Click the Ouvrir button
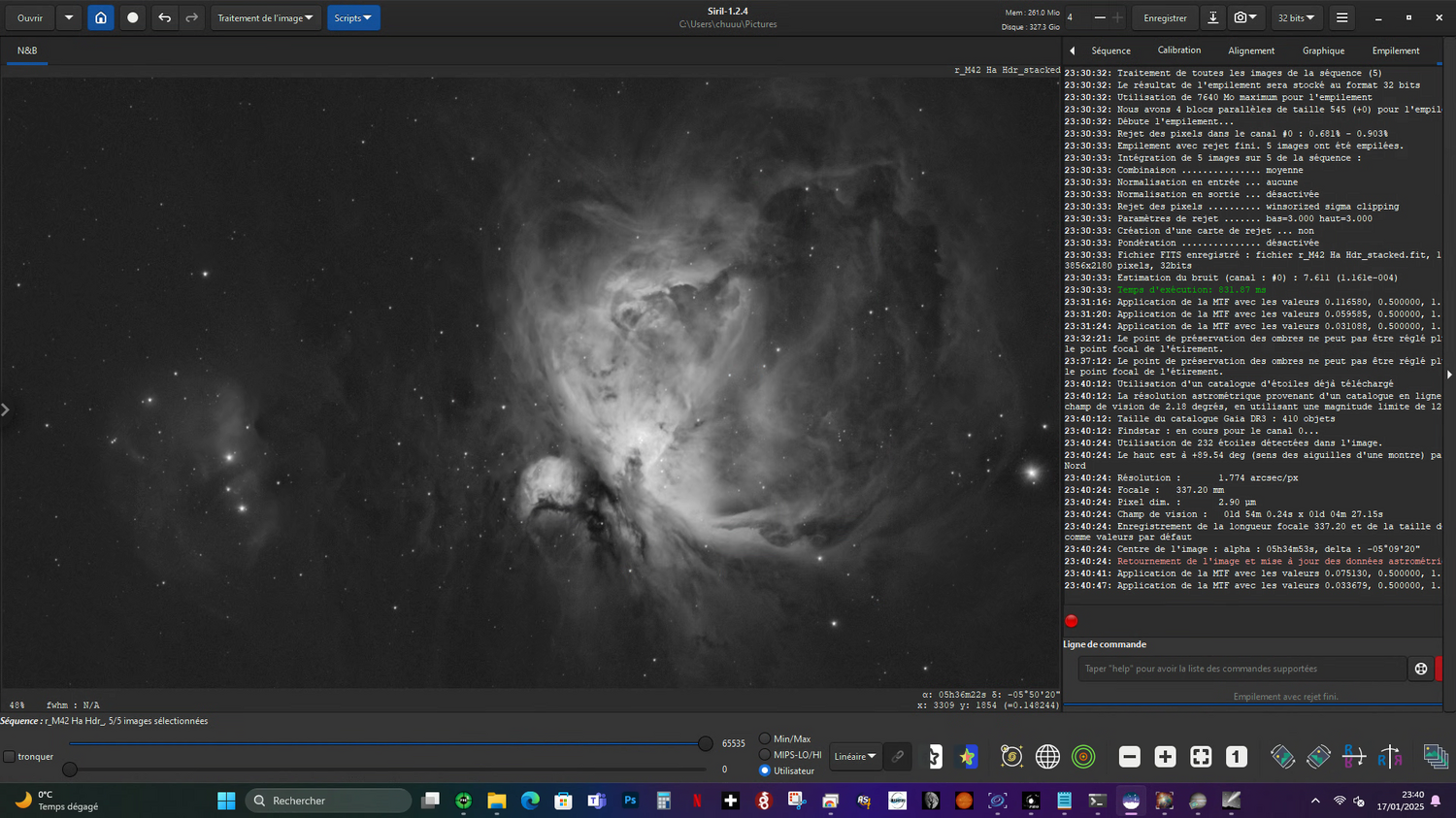 click(x=30, y=17)
